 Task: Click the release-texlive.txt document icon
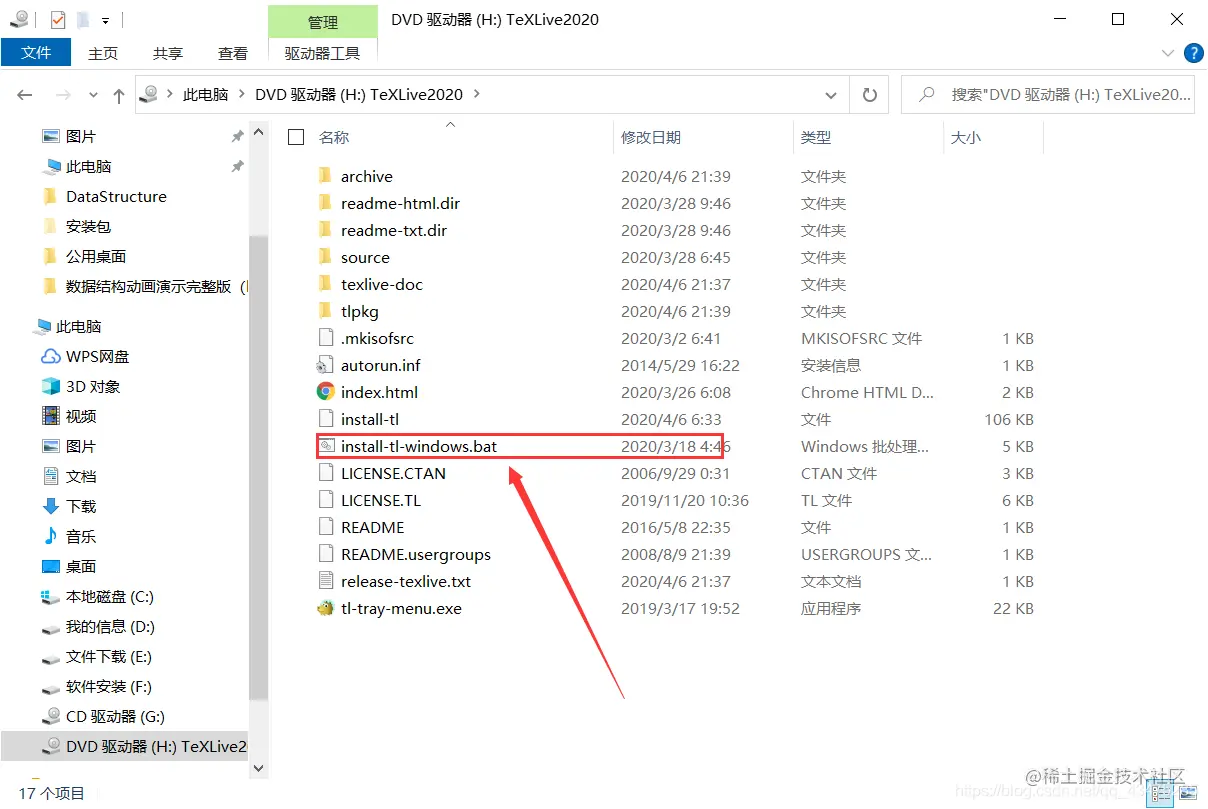point(325,581)
